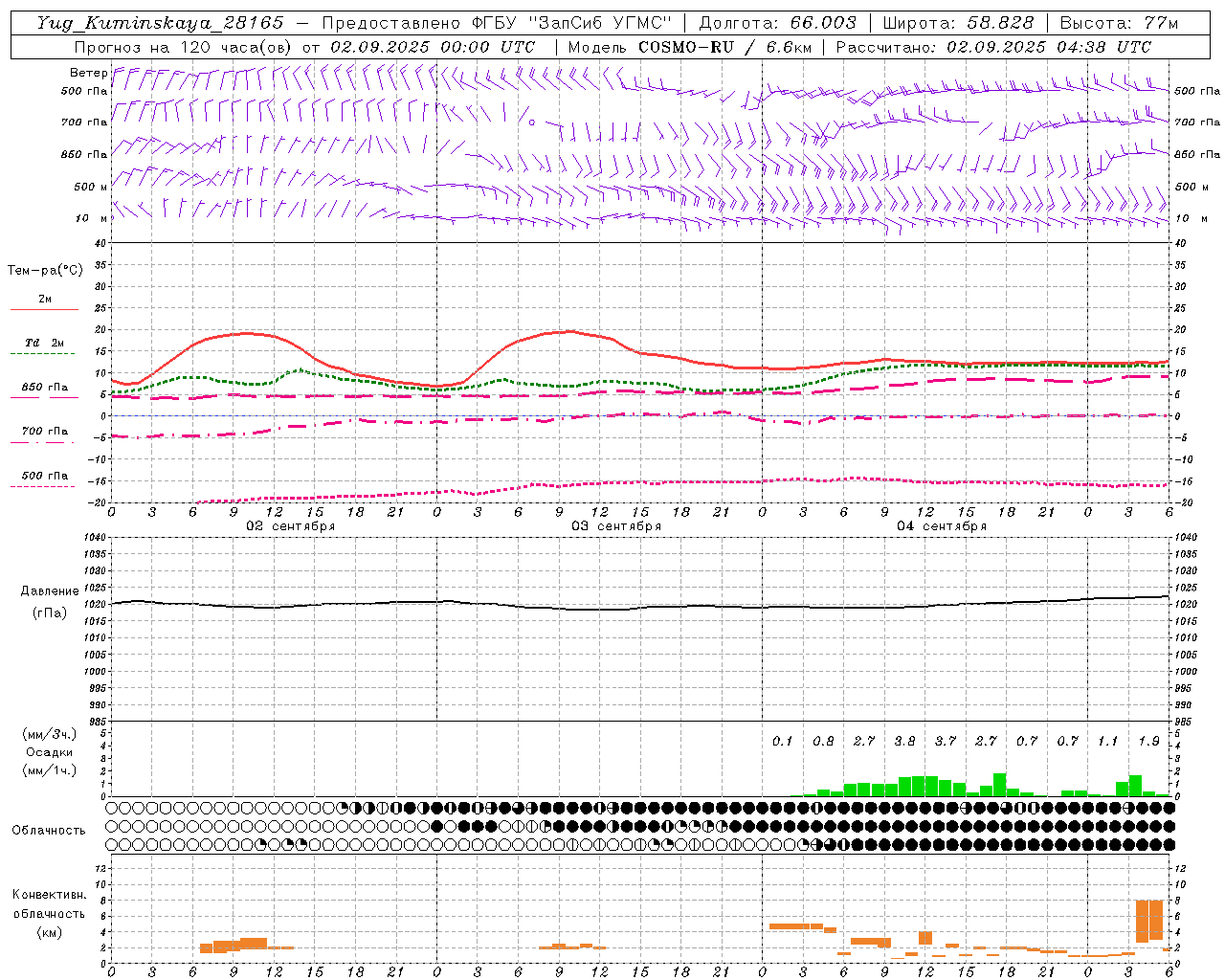Viewport: 1225px width, 980px height.
Task: Click the precipitation total 3.8
Action: 904,741
